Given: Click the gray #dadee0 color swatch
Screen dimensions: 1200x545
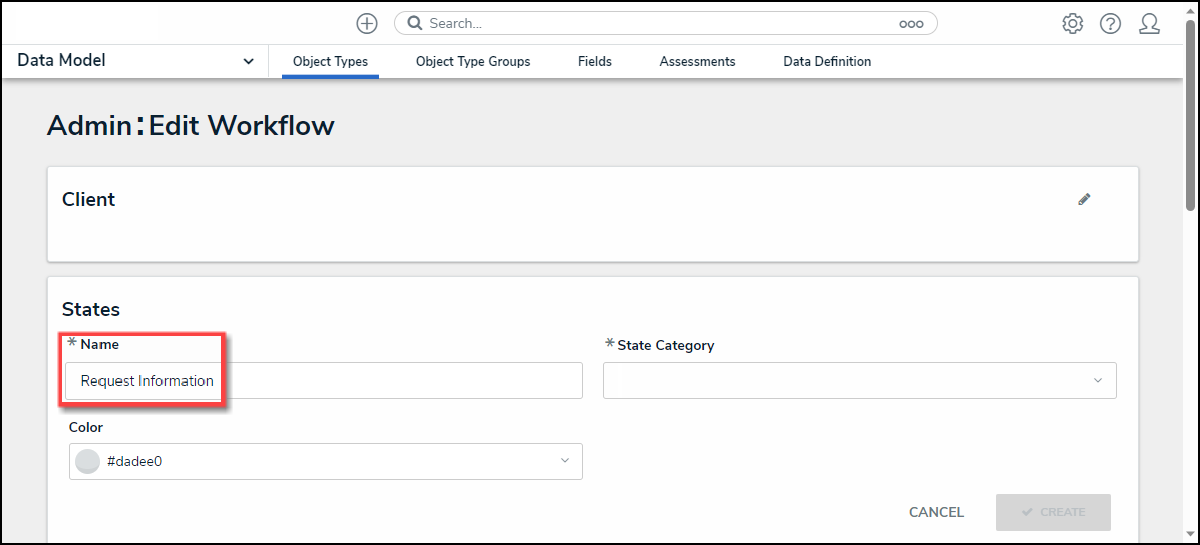Looking at the screenshot, I should [x=88, y=461].
